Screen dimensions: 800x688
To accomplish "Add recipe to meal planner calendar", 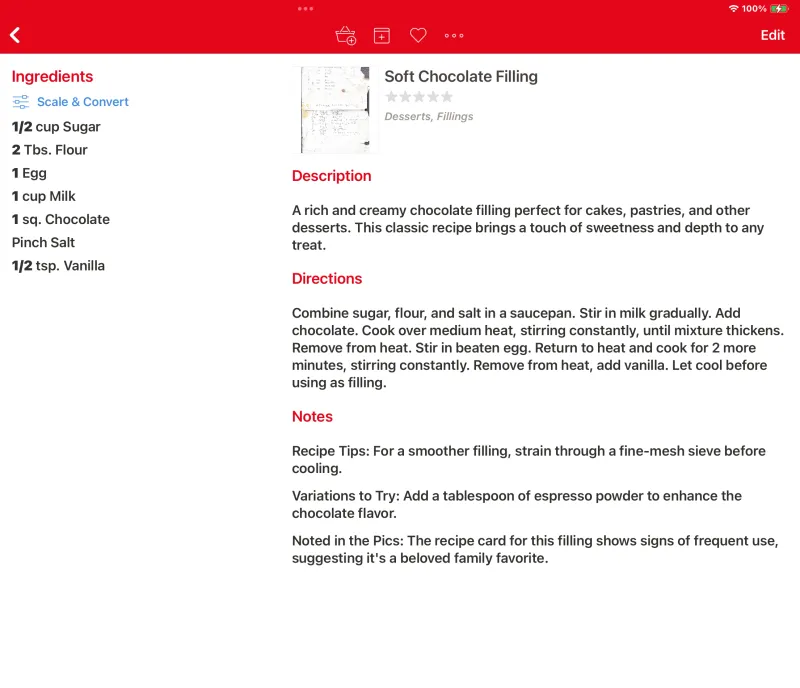I will coord(381,35).
